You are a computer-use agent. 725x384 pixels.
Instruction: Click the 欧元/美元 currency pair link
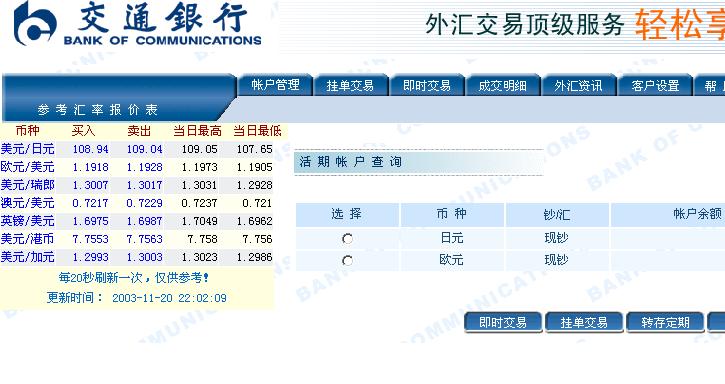pos(28,167)
